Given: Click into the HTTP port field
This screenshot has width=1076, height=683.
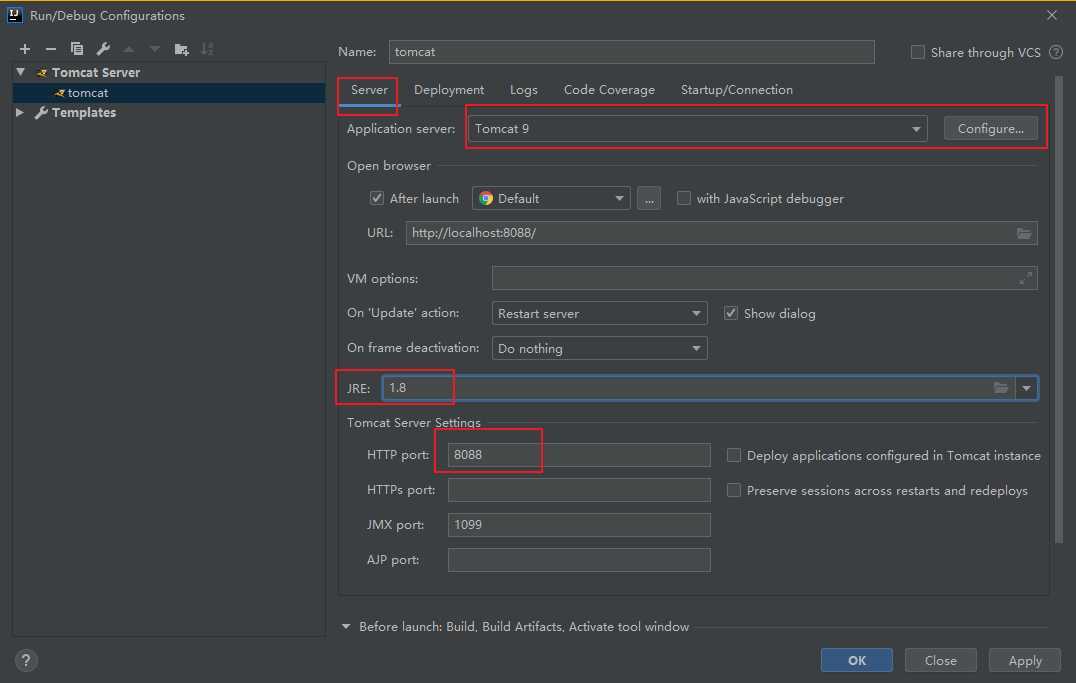Looking at the screenshot, I should pyautogui.click(x=578, y=455).
